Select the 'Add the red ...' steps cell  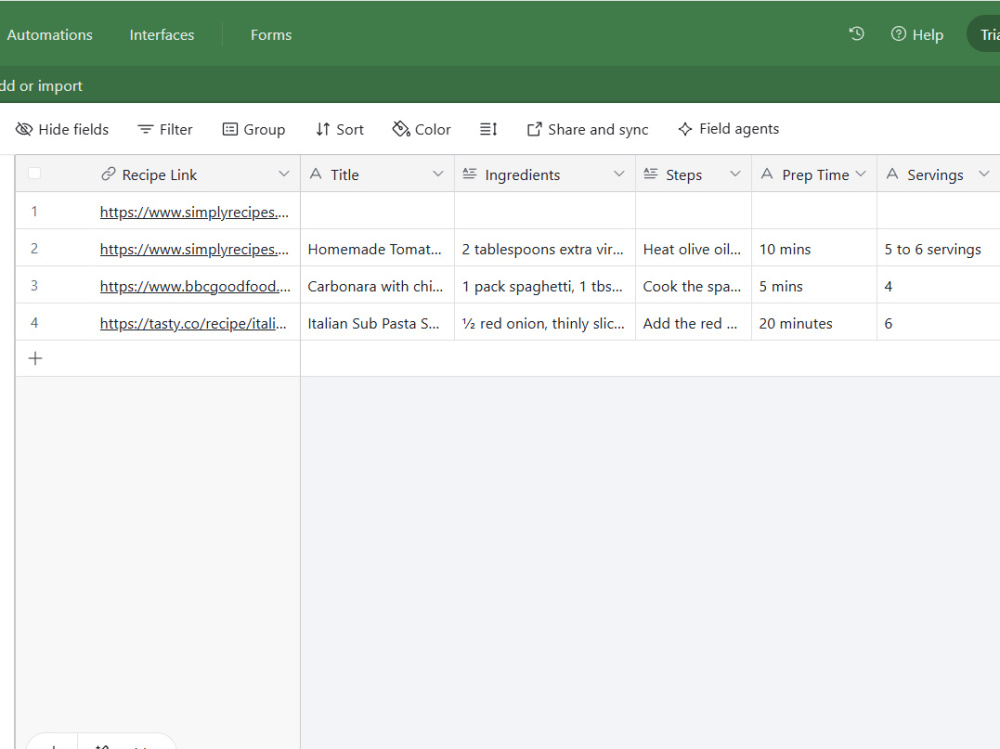tap(693, 323)
